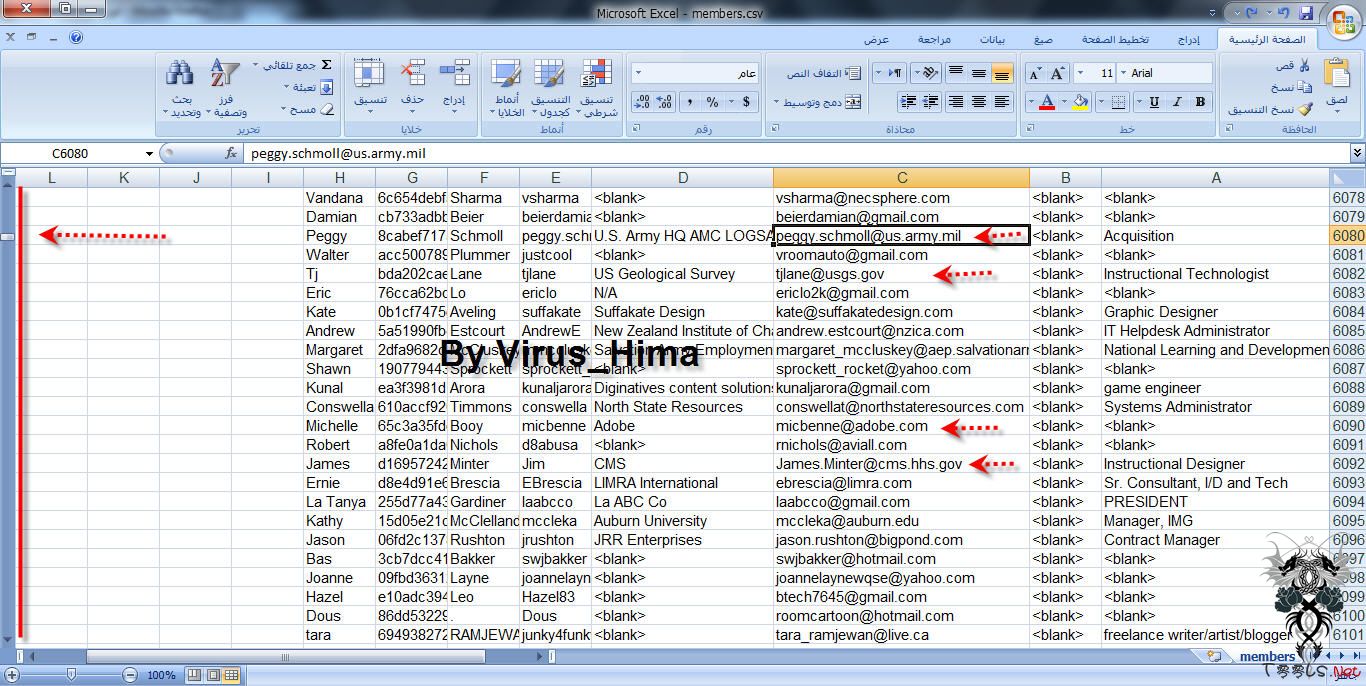
Task: Click Increase Decimal in the Number group
Action: coord(663,101)
